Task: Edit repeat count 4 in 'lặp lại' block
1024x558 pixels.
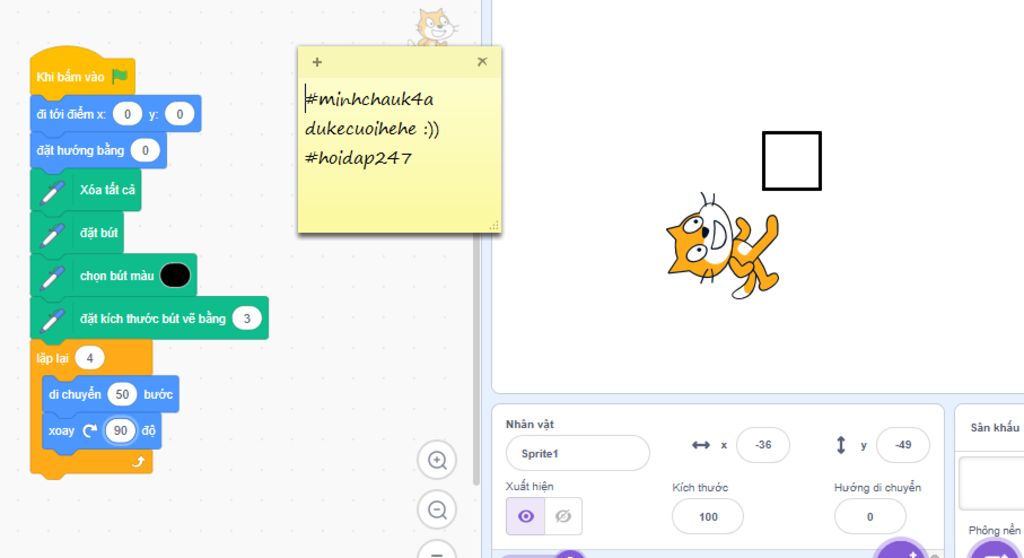Action: coord(90,358)
